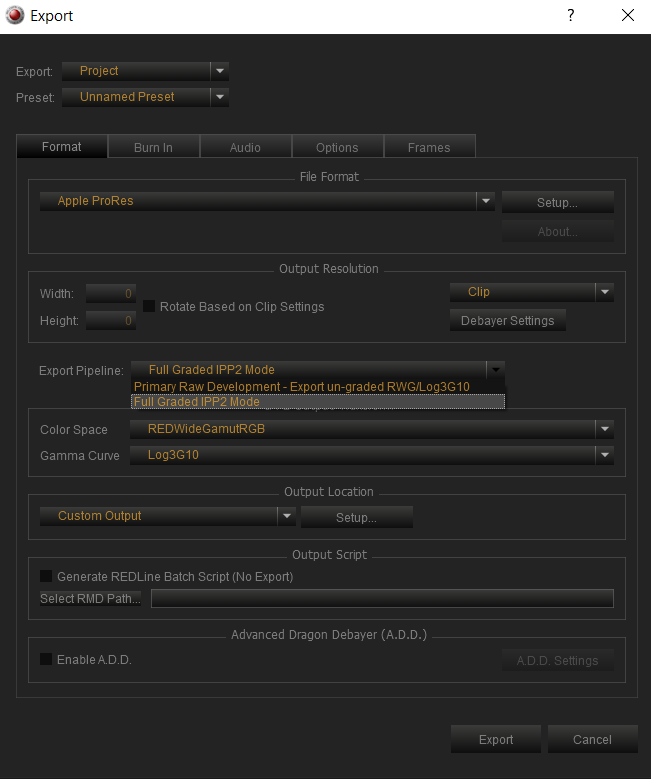Switch to the Format tab
The image size is (651, 779).
tap(62, 147)
